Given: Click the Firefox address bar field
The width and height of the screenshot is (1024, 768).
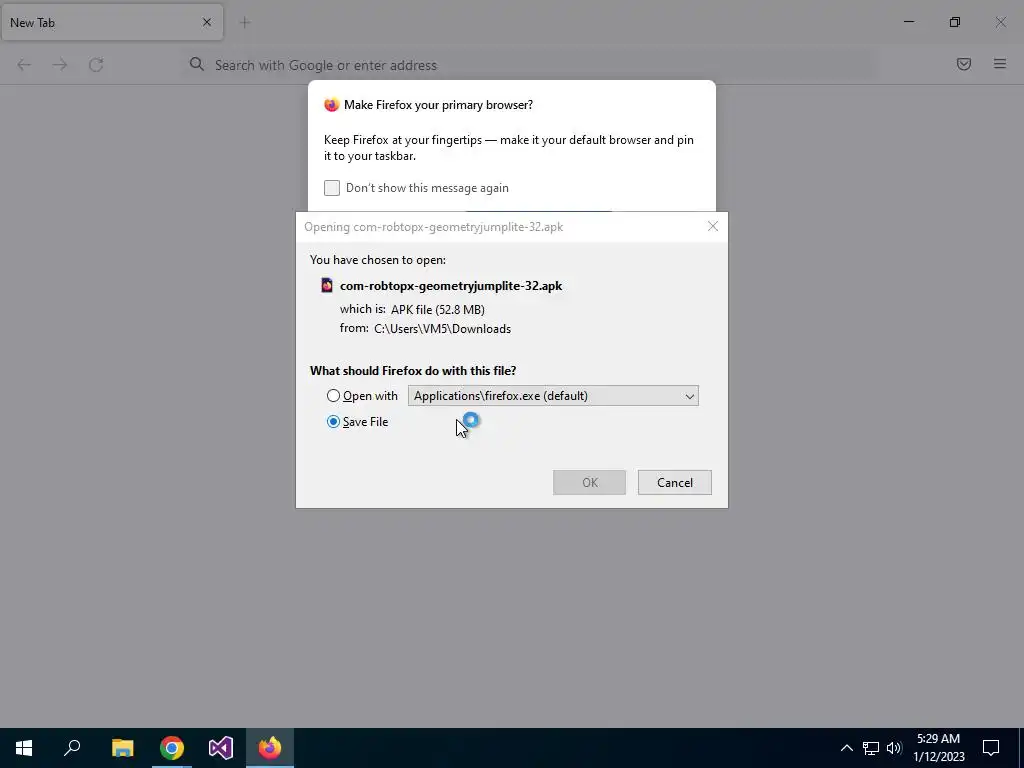Looking at the screenshot, I should click(x=529, y=65).
